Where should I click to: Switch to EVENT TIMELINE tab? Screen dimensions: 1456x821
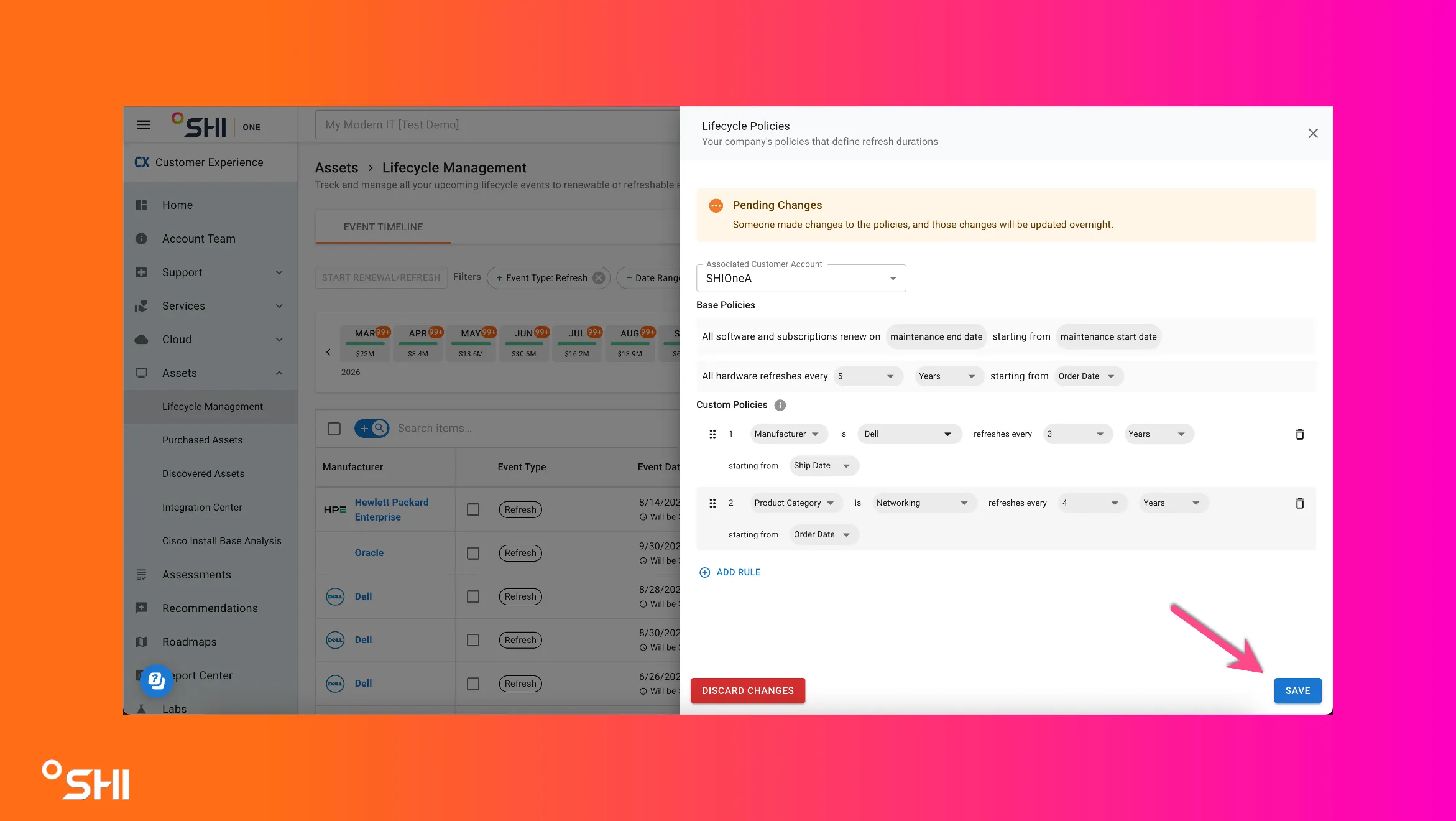point(383,227)
